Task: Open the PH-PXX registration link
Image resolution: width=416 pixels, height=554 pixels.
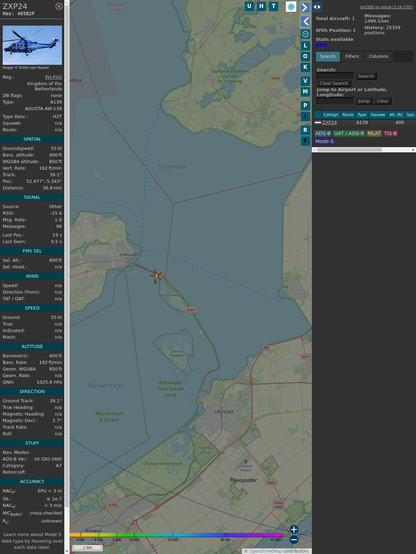Action: point(53,77)
